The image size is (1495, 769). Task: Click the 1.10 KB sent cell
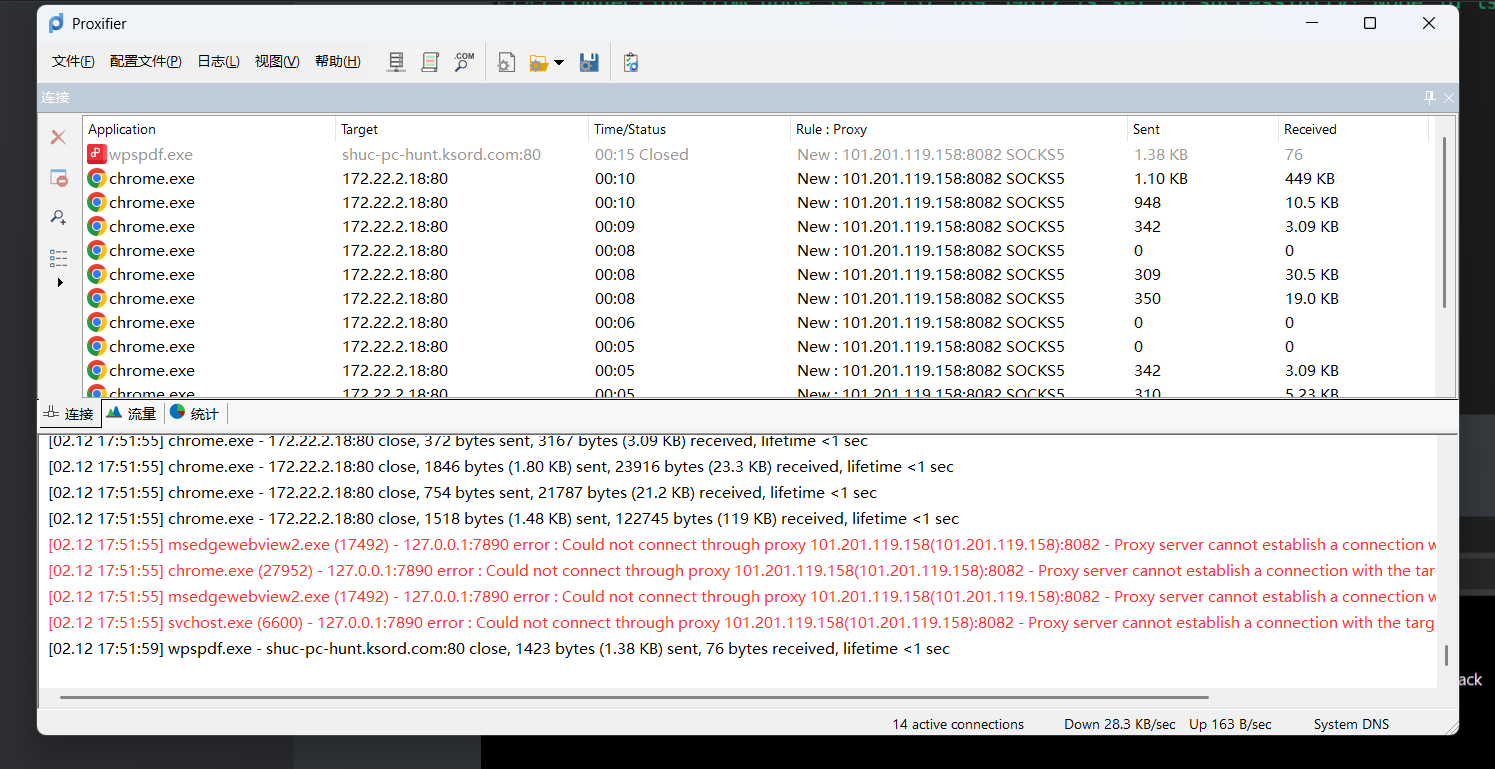tap(1161, 178)
